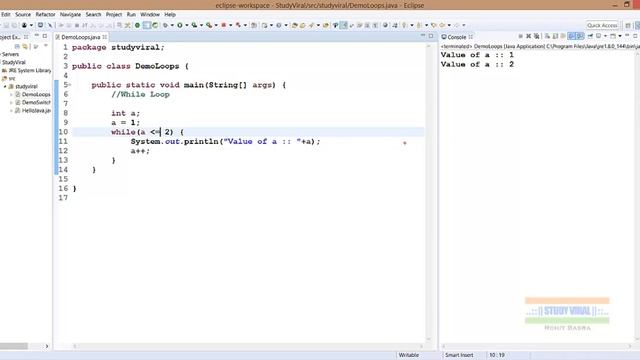Click the Smart Insert status entry
Image resolution: width=640 pixels, height=360 pixels.
pos(459,355)
